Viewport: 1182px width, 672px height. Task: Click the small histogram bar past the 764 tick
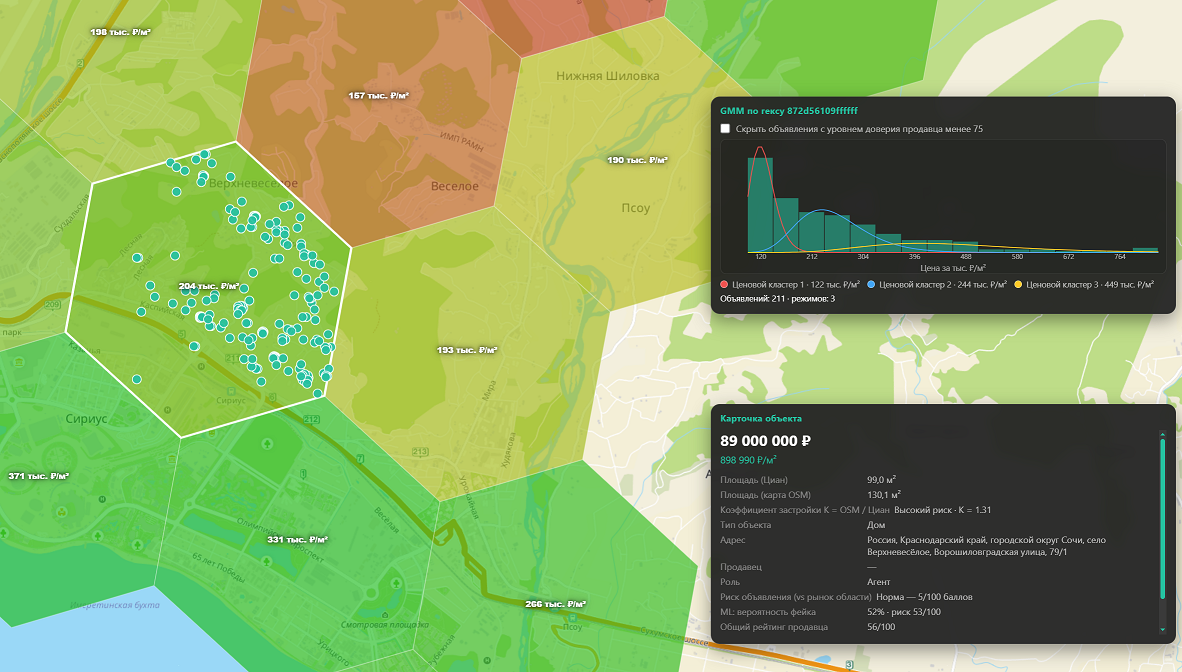click(x=1145, y=250)
